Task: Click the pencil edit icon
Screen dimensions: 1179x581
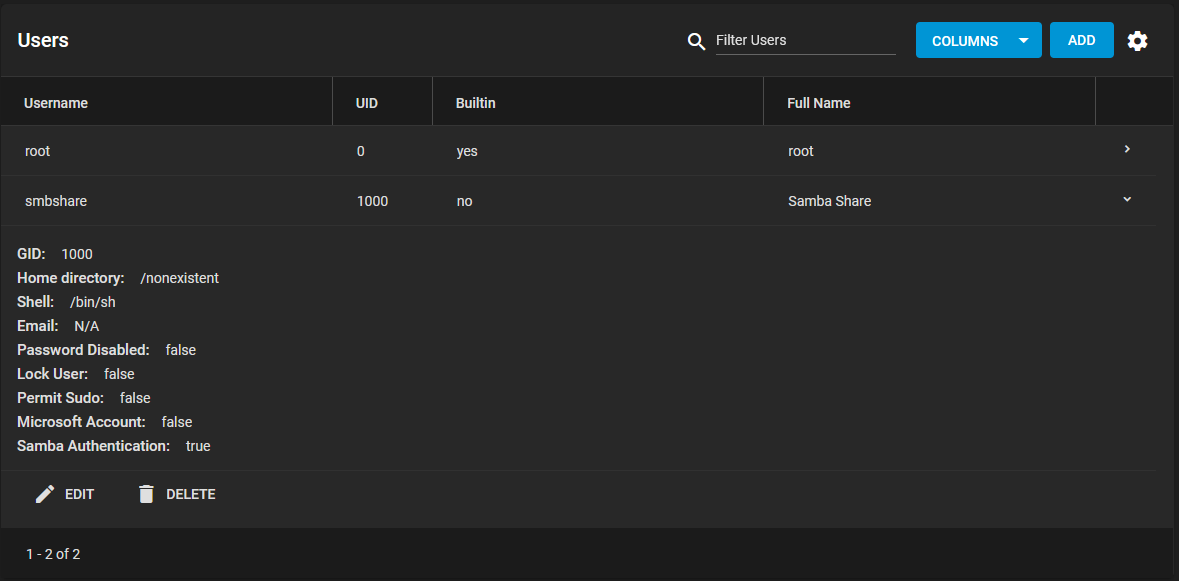Action: coord(45,494)
